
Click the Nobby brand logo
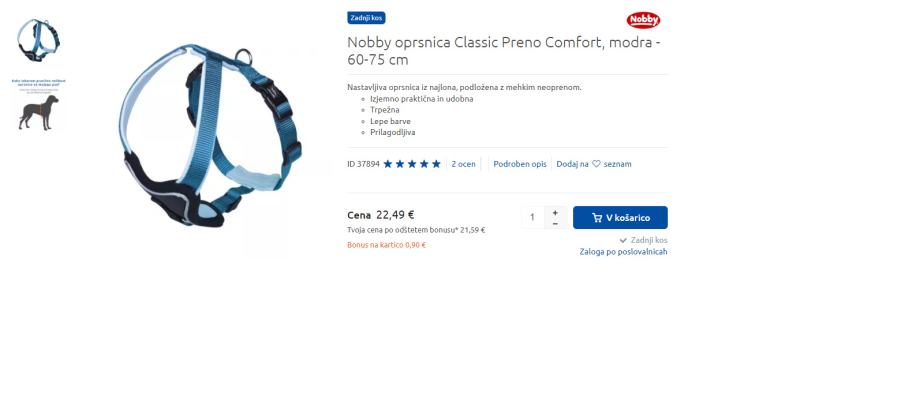pyautogui.click(x=643, y=21)
